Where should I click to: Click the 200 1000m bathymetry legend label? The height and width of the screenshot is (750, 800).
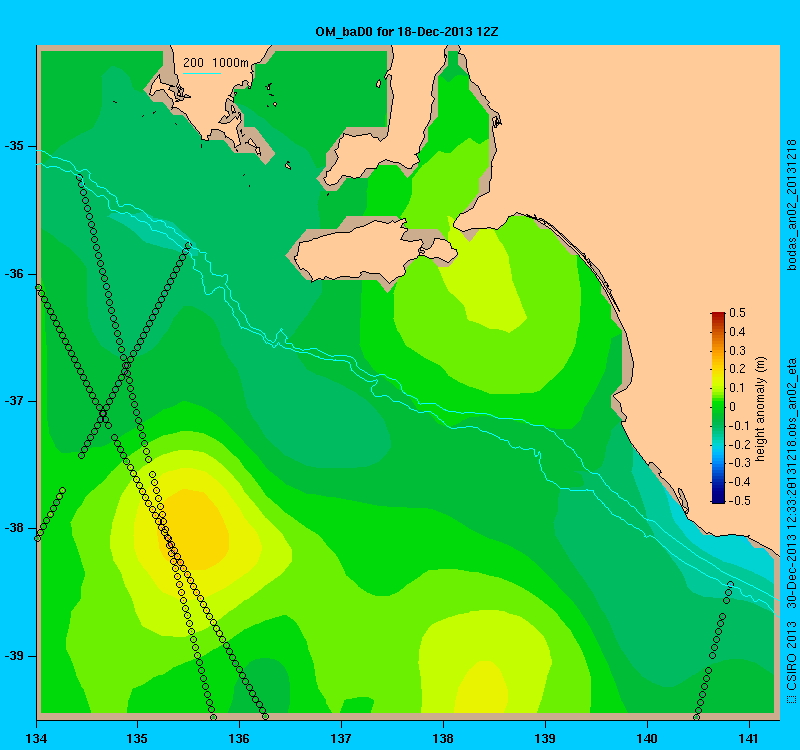[216, 63]
